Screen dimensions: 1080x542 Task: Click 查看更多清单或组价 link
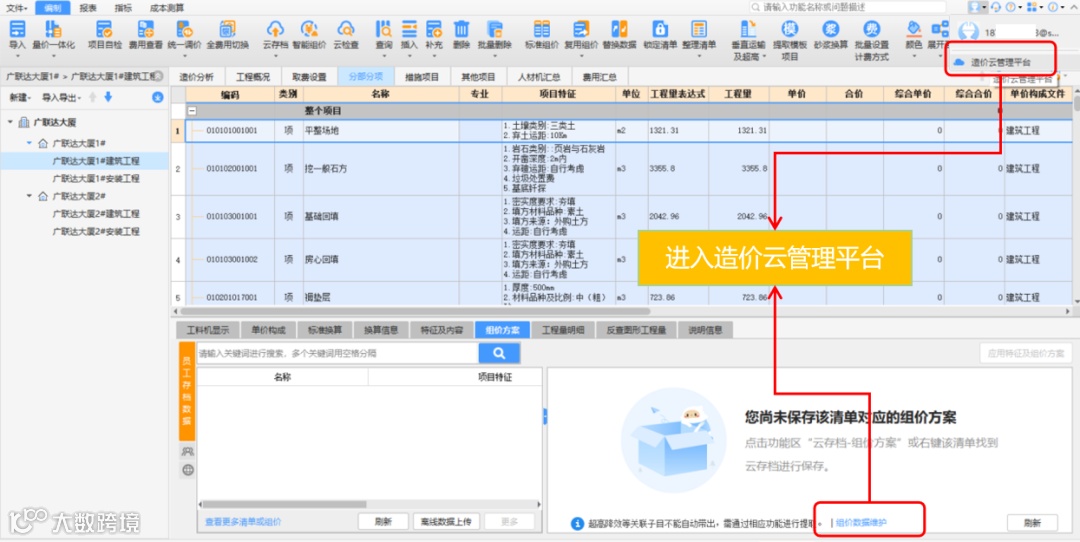[x=242, y=522]
